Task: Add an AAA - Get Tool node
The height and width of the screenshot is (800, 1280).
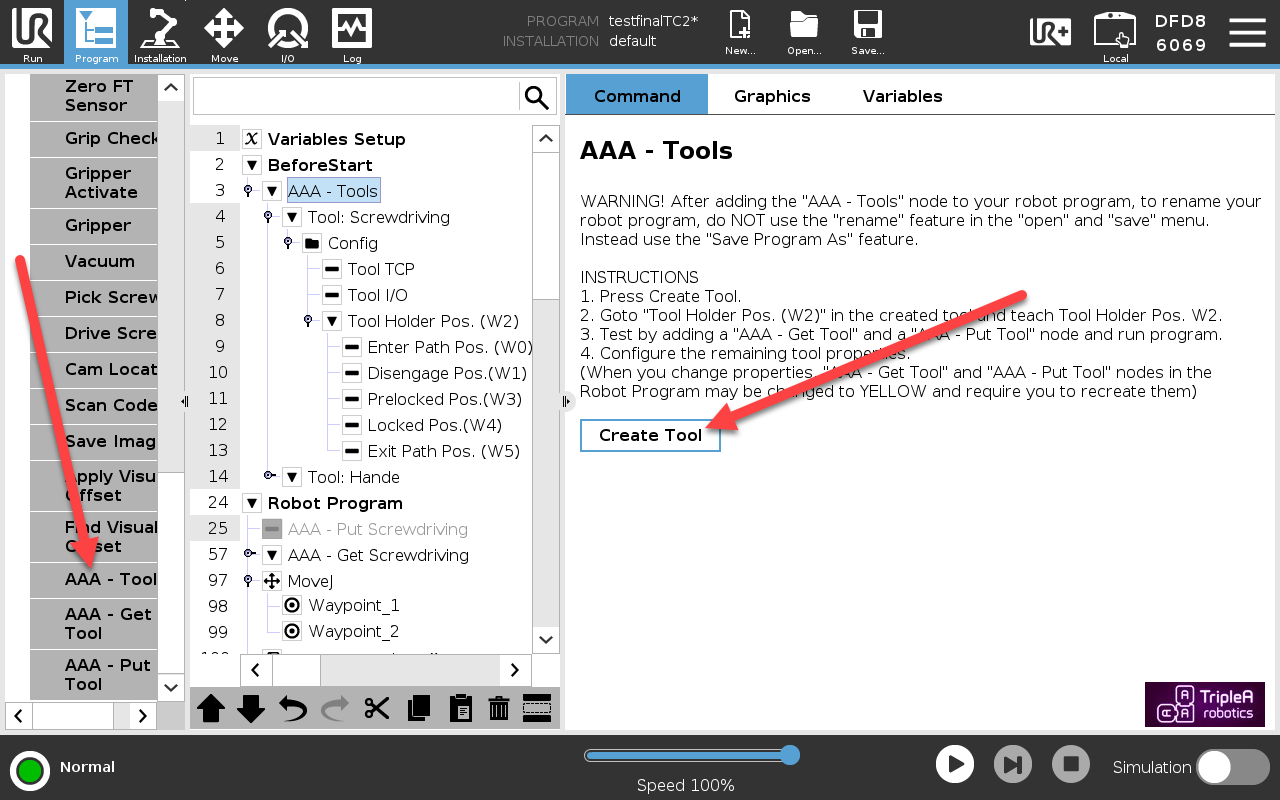Action: pos(94,624)
